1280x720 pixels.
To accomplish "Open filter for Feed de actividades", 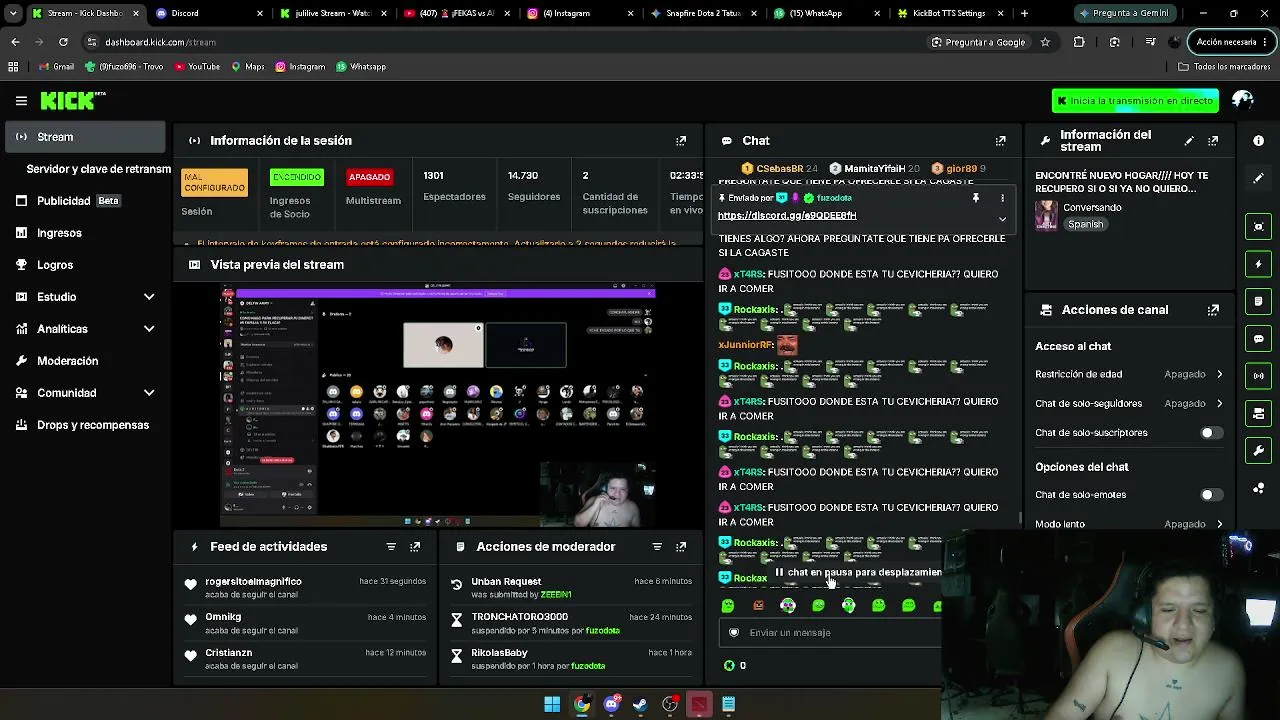I will click(x=391, y=547).
